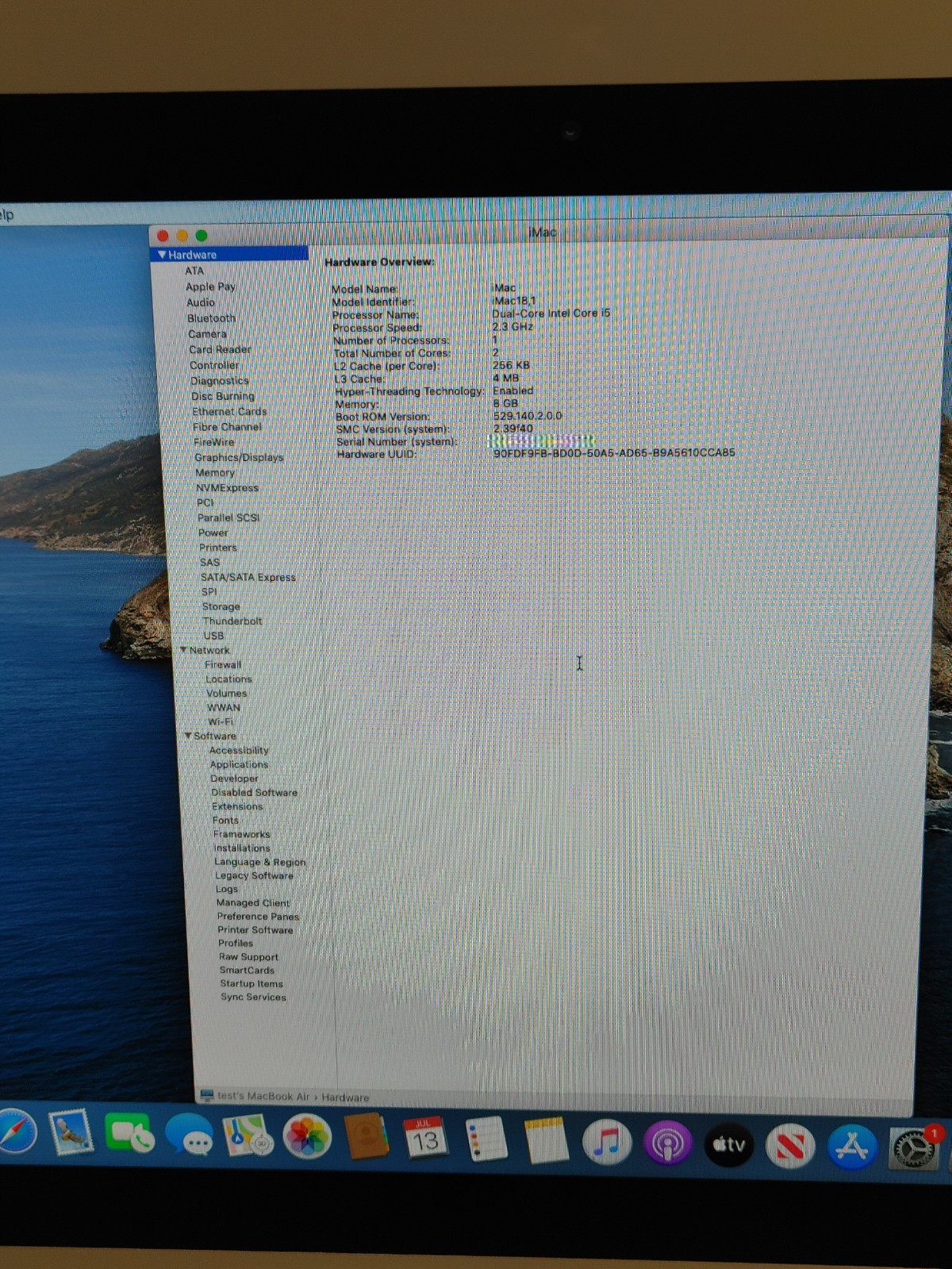
Task: Open App Store from the dock
Action: point(852,1148)
